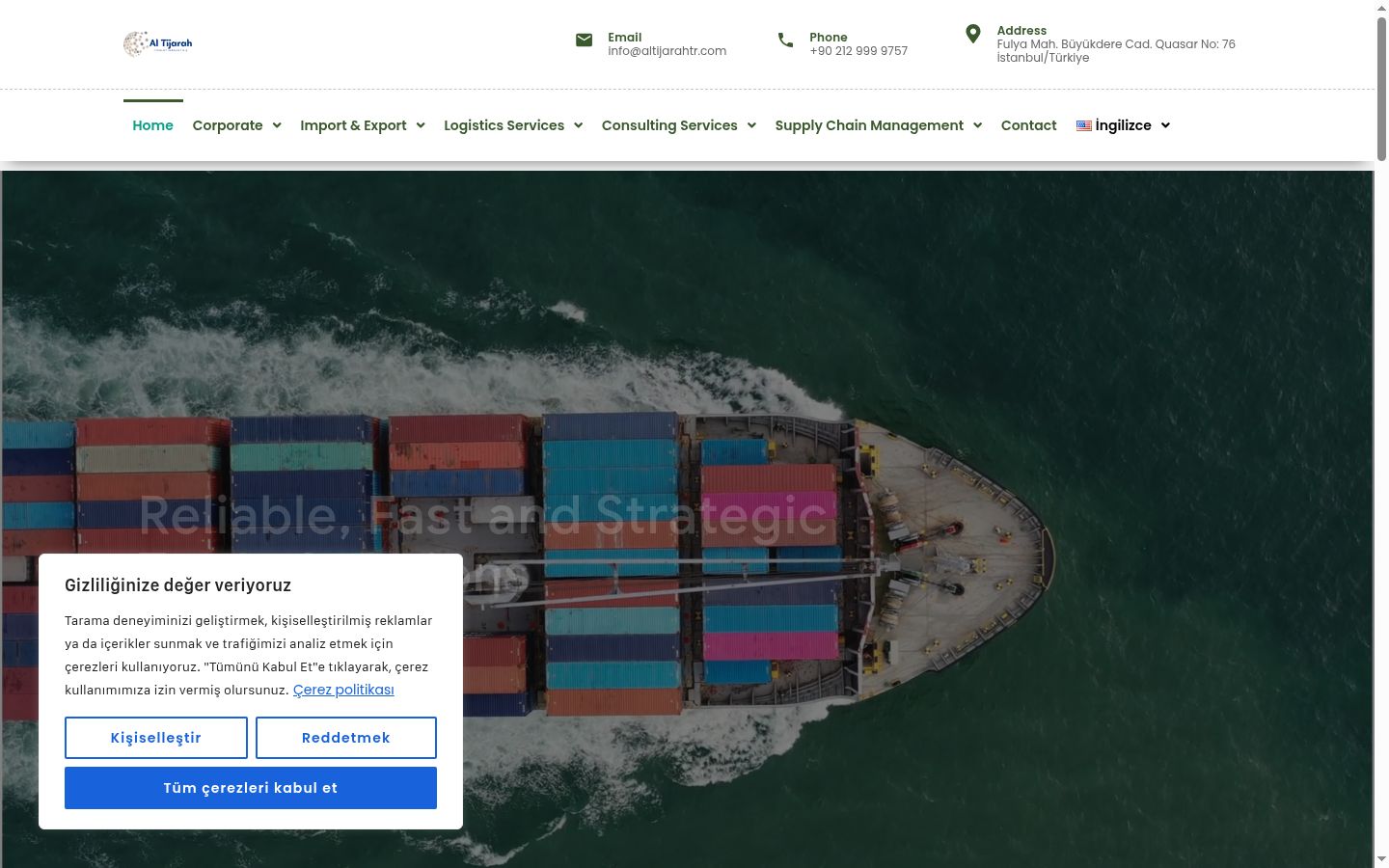Screen dimensions: 1389x868
Task: Open the Çerez politikası link
Action: point(343,690)
